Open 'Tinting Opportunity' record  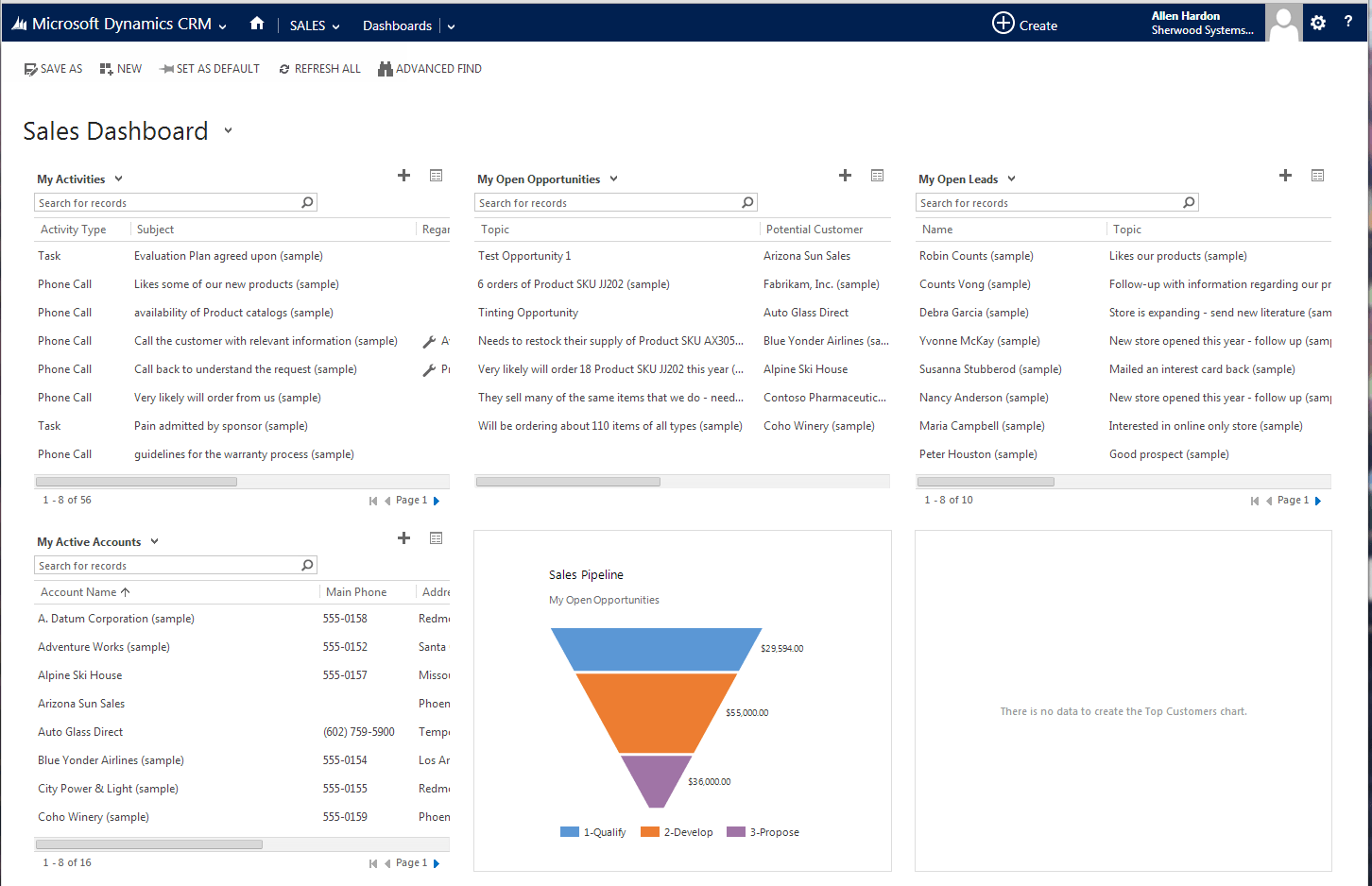[x=528, y=313]
